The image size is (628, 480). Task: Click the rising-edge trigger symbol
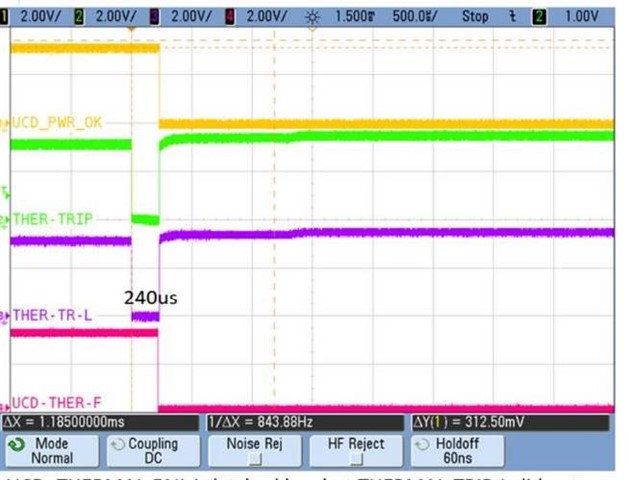512,16
